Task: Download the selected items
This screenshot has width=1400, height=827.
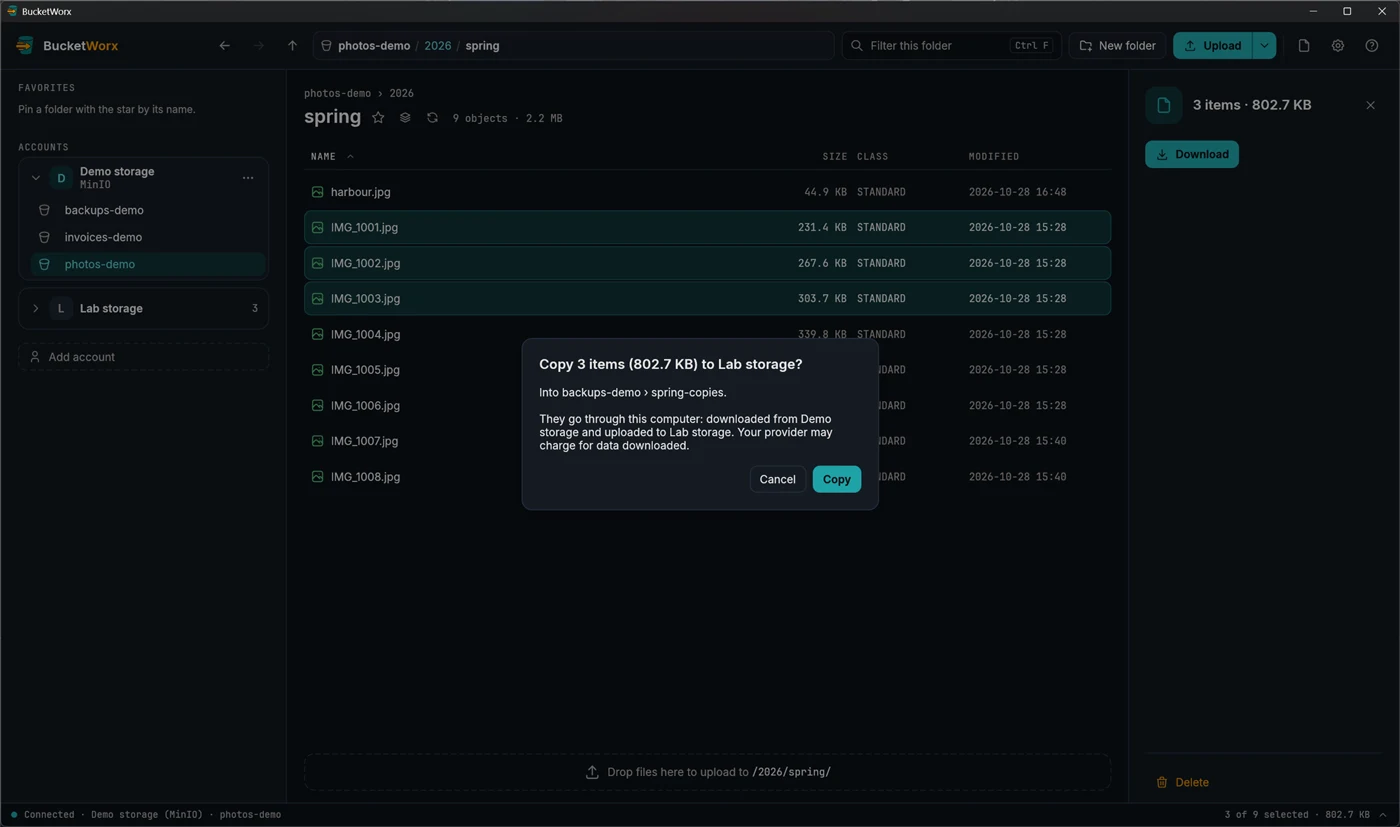Action: click(x=1192, y=154)
